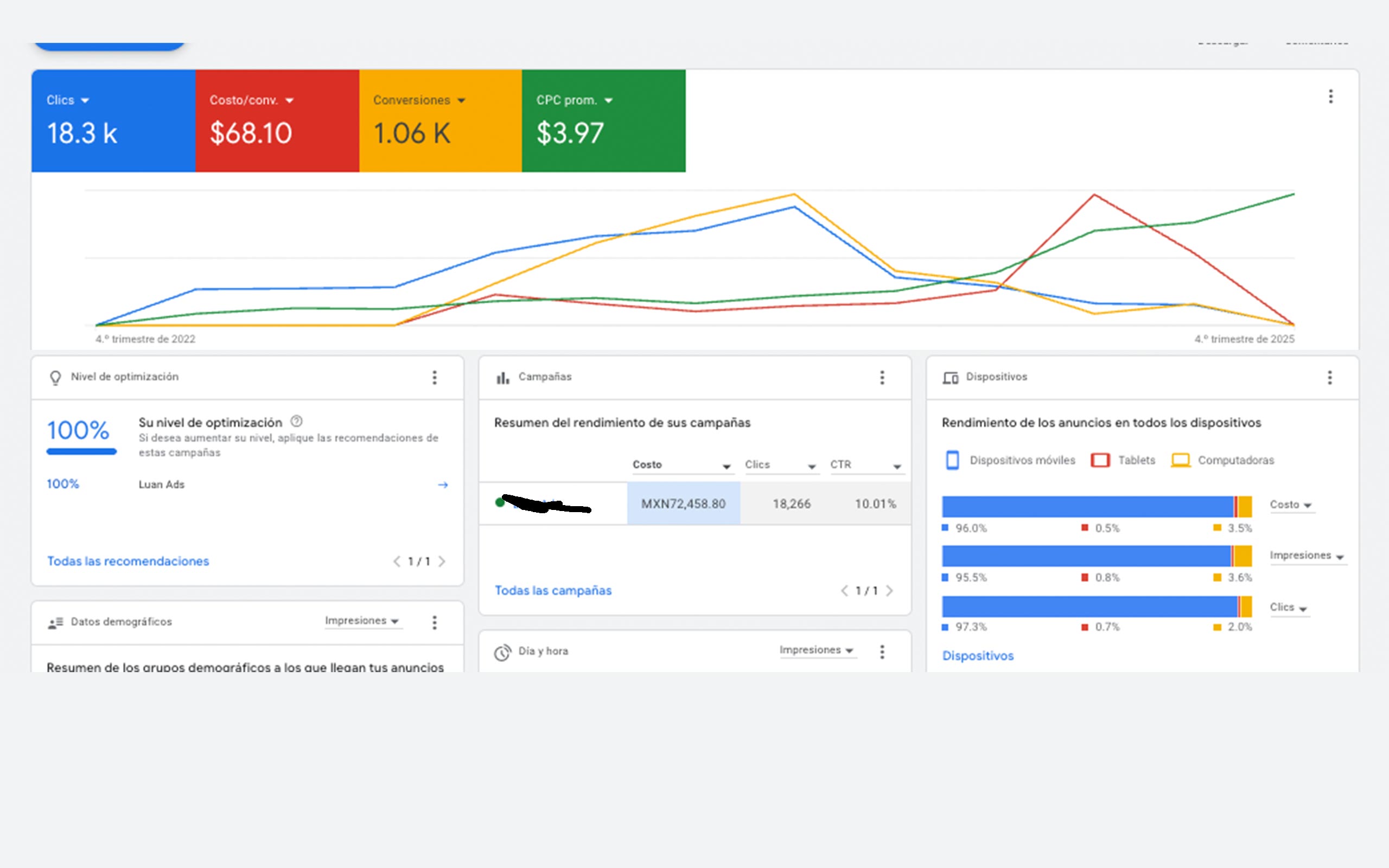Open Campañas card three-dot menu
The width and height of the screenshot is (1389, 868).
[x=882, y=377]
